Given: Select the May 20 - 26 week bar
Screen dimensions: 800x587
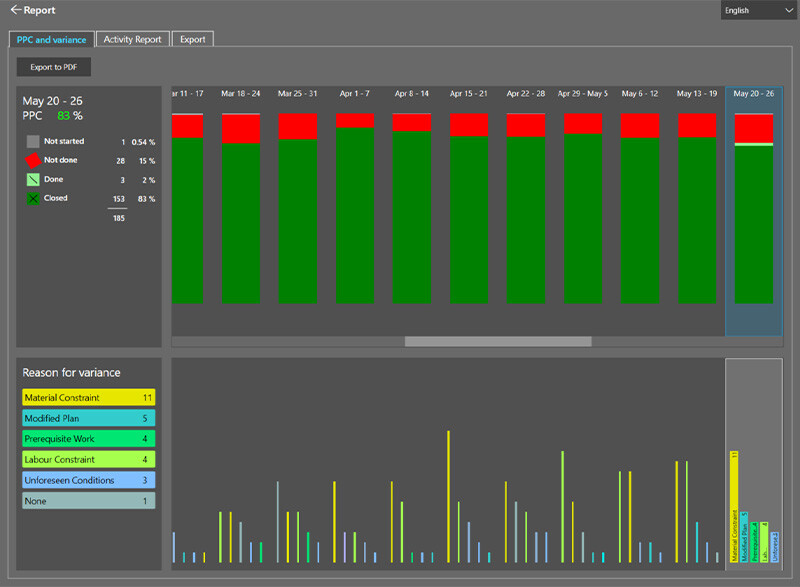Looking at the screenshot, I should pos(754,210).
